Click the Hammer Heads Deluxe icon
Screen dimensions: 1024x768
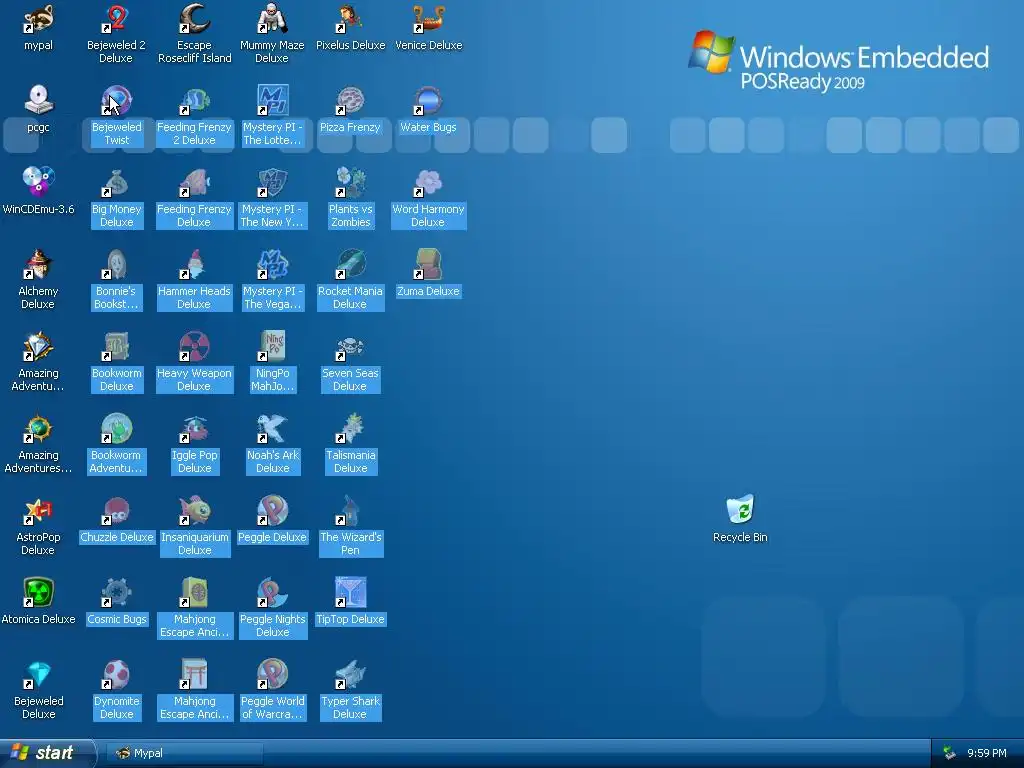194,264
